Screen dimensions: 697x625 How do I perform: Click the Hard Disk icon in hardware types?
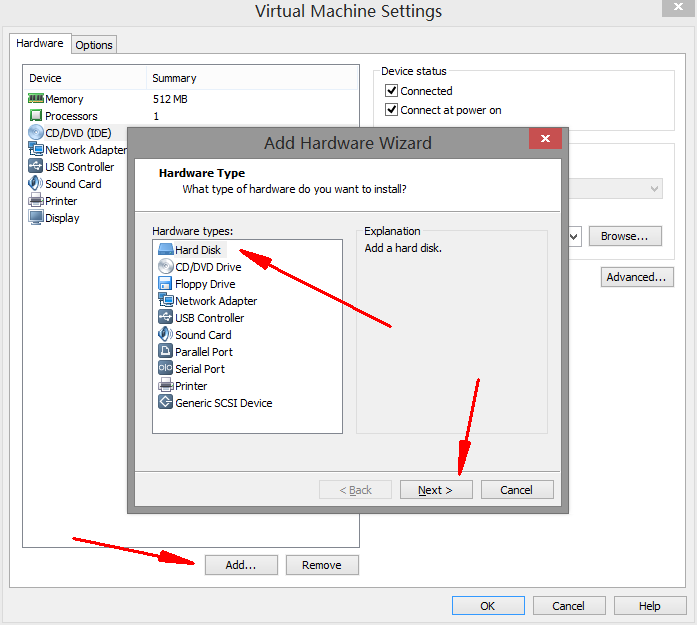[165, 250]
